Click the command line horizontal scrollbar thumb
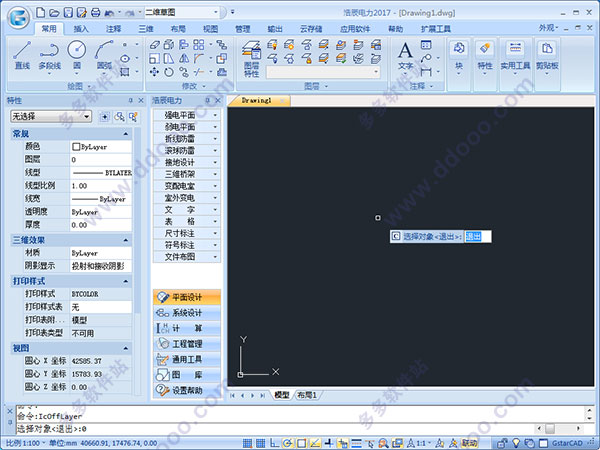The height and width of the screenshot is (450, 600). tap(551, 429)
